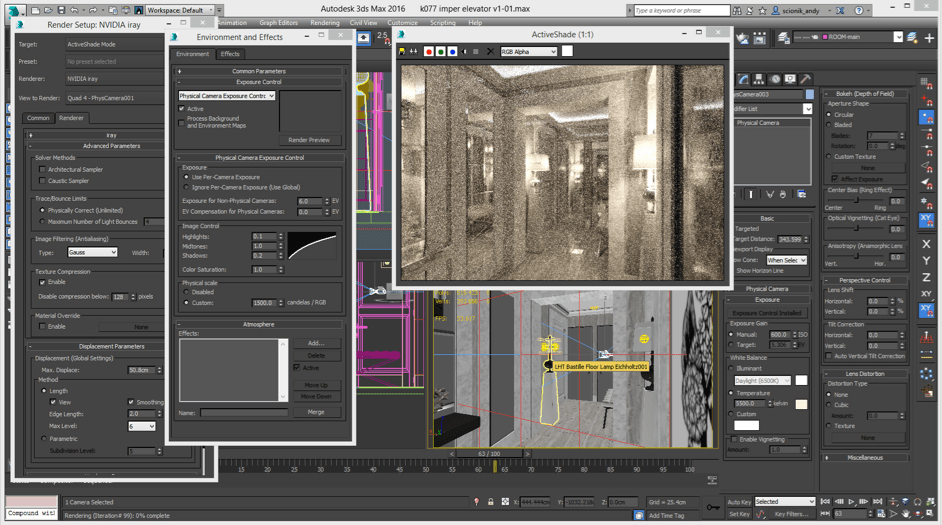Screen dimensions: 942x525
Task: Collapse the Bokeh (Depth of Field) rollout
Action: (865, 94)
